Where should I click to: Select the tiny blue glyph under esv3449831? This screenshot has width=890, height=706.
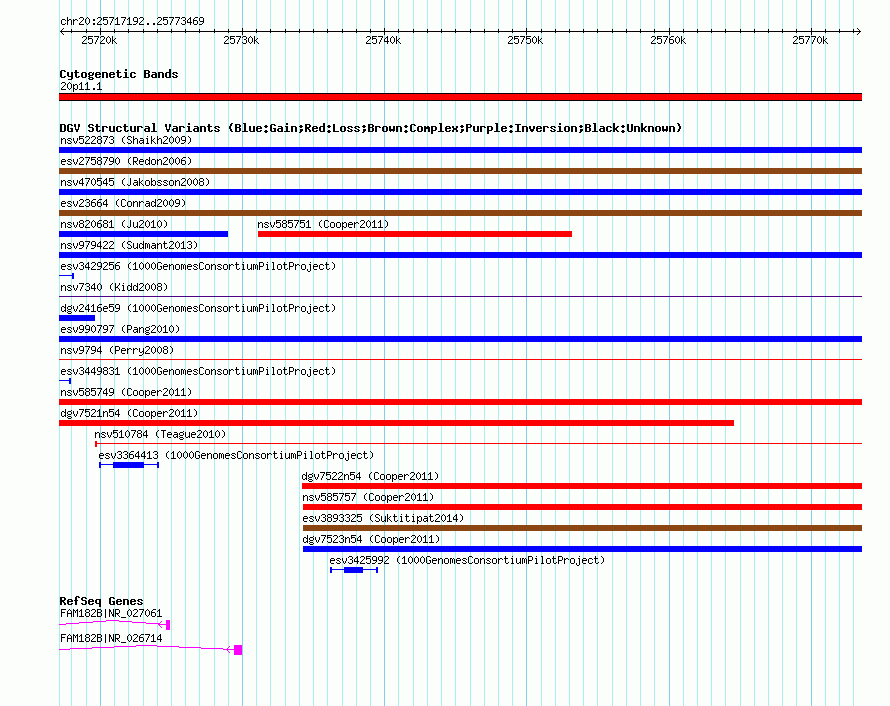tap(65, 381)
